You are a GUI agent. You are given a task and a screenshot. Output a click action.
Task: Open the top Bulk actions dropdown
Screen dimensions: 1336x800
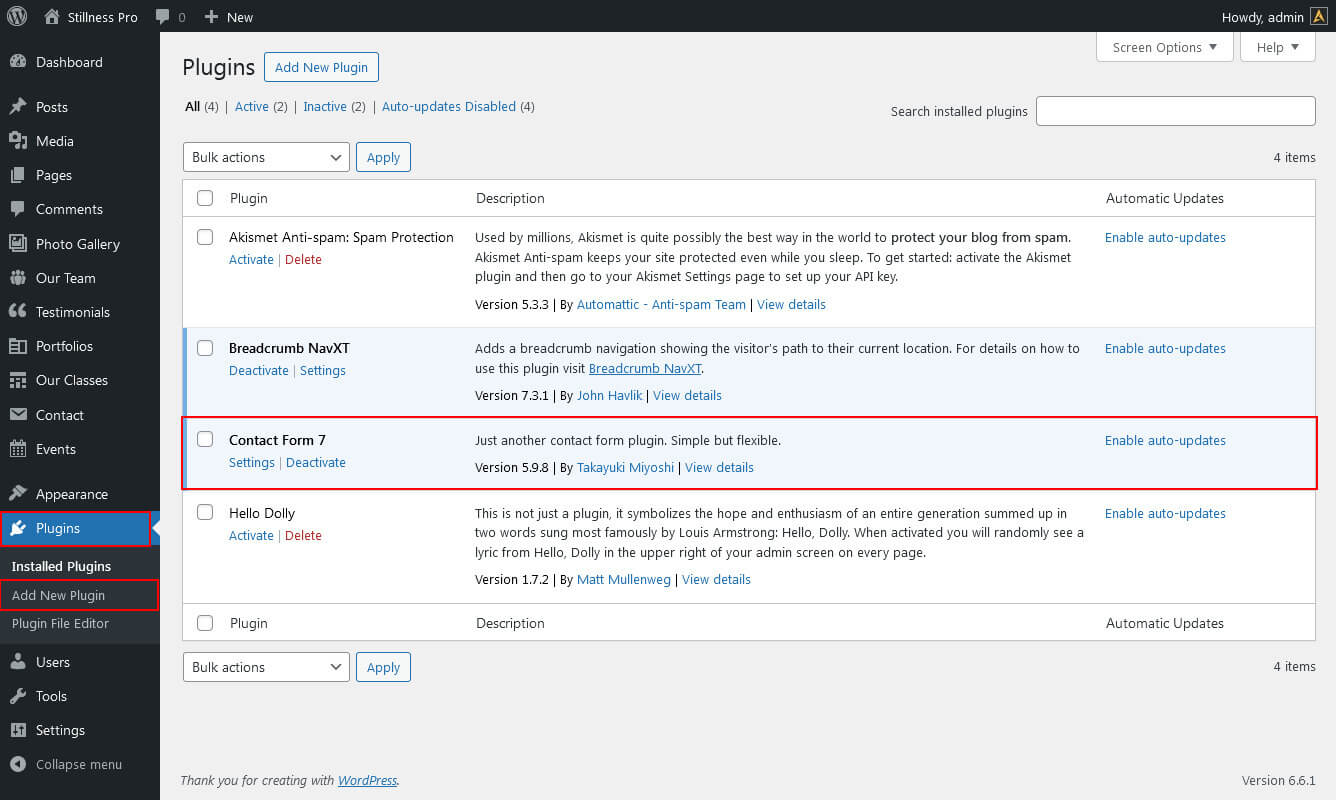(266, 157)
